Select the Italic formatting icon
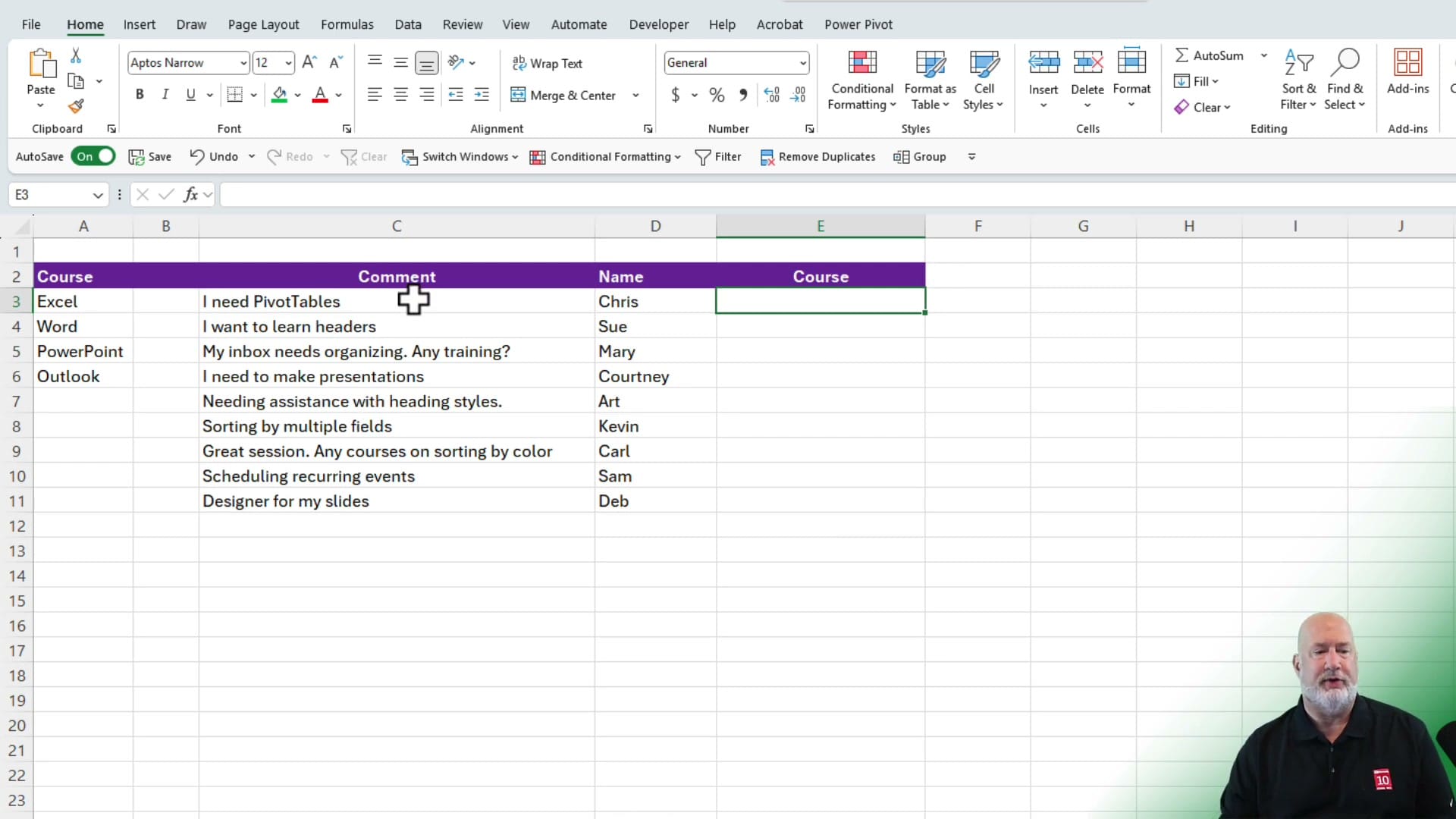 165,94
